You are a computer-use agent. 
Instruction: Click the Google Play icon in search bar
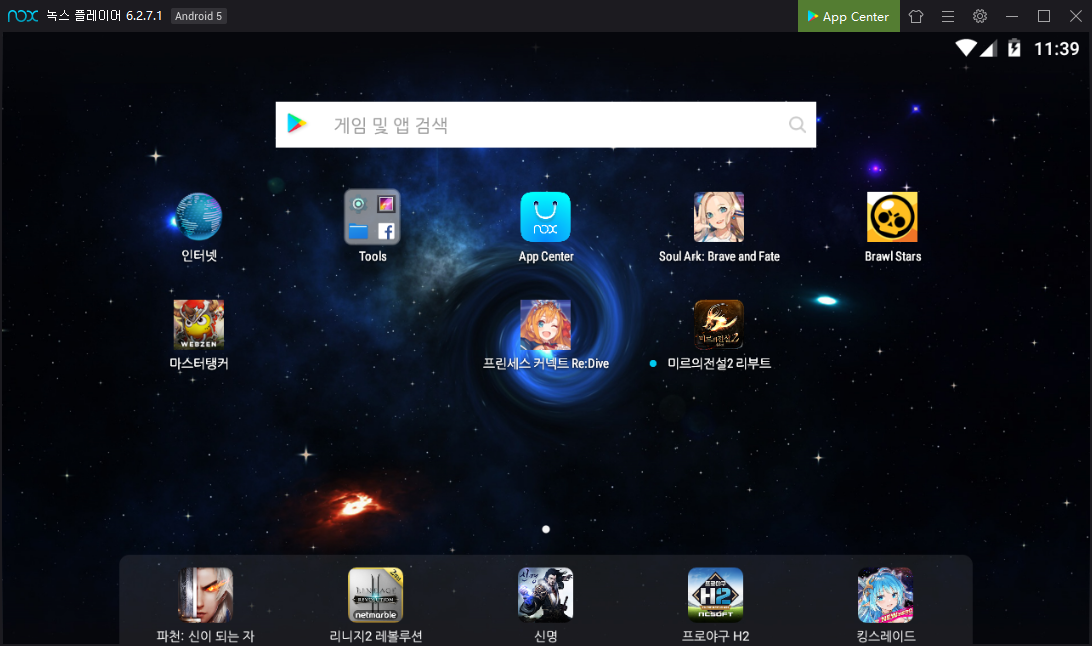point(297,124)
